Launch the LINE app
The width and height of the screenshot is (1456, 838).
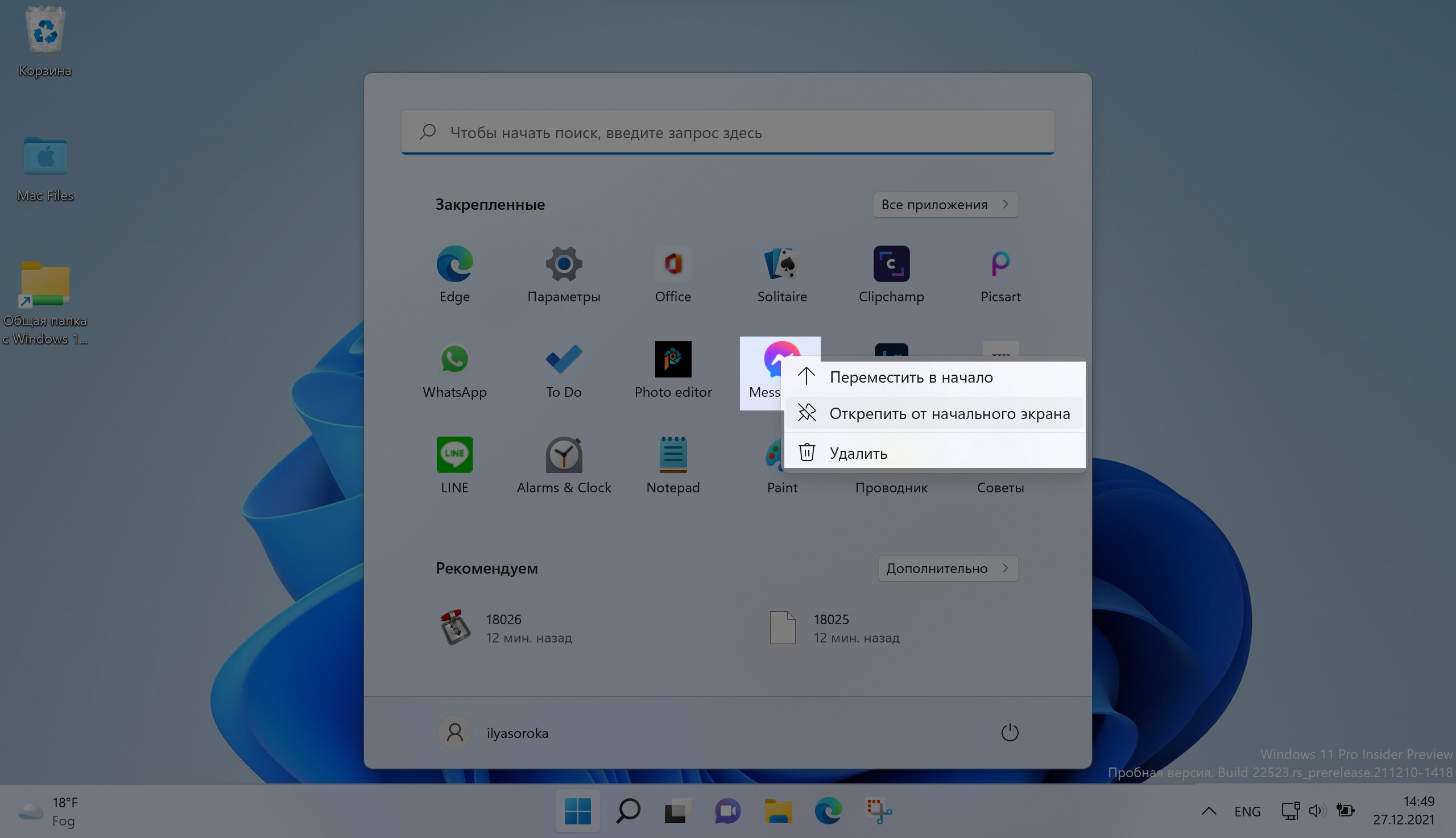[x=454, y=466]
